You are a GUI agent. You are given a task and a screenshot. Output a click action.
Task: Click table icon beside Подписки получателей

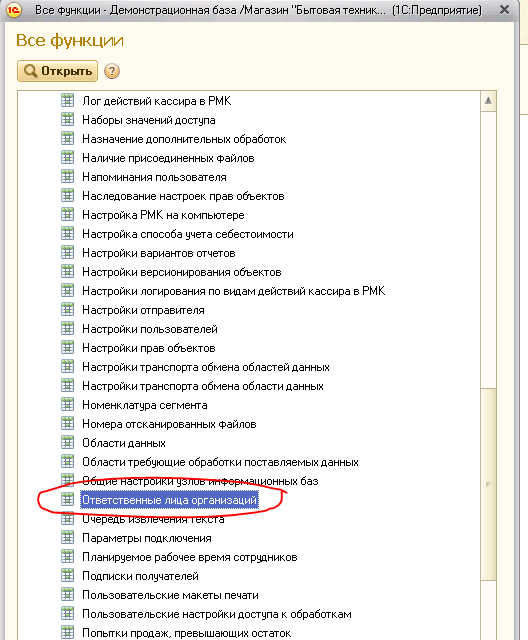click(67, 576)
